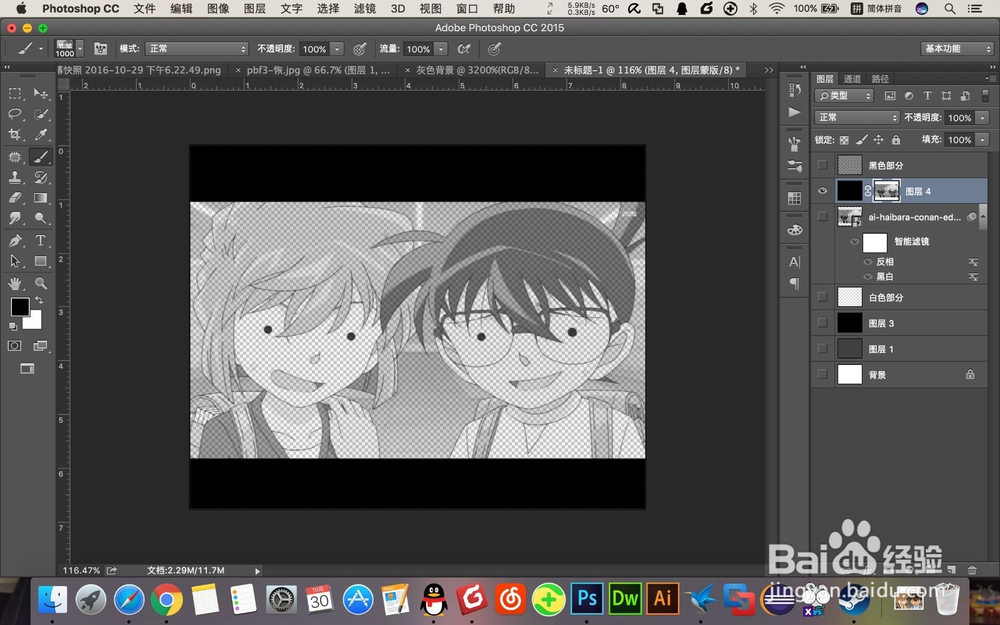Hide the 智能滤镜 smart filters

[x=855, y=242]
